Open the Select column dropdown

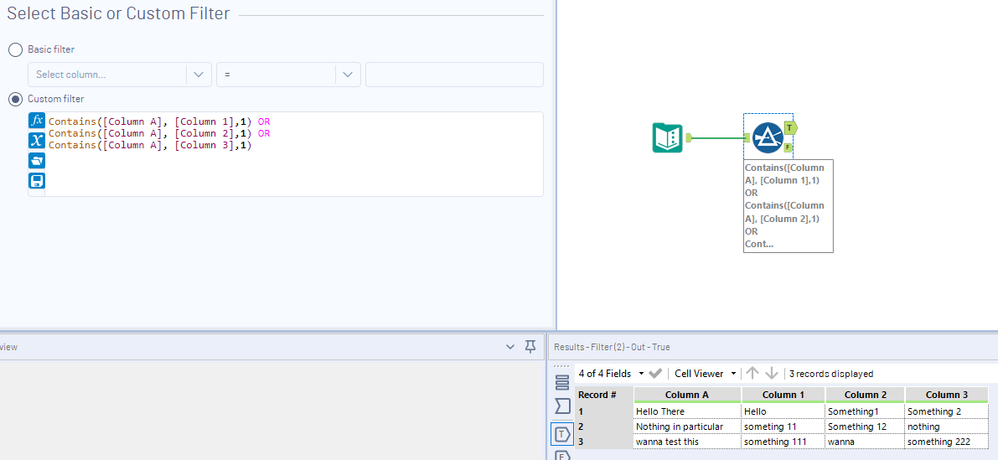(120, 74)
